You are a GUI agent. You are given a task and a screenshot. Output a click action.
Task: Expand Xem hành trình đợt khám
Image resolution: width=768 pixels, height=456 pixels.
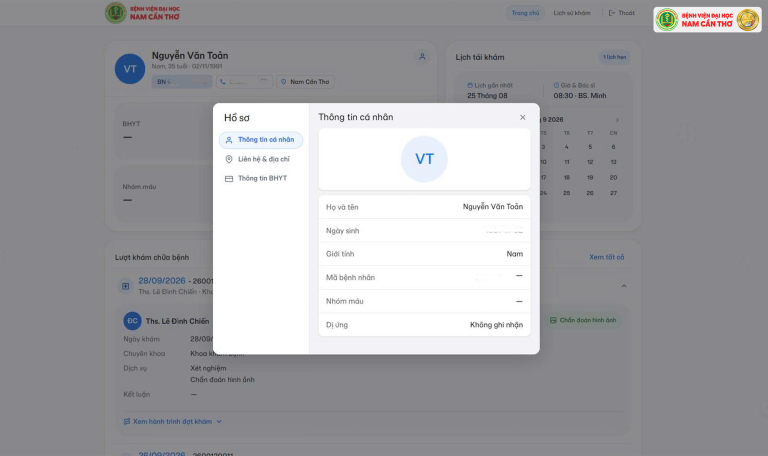[172, 421]
